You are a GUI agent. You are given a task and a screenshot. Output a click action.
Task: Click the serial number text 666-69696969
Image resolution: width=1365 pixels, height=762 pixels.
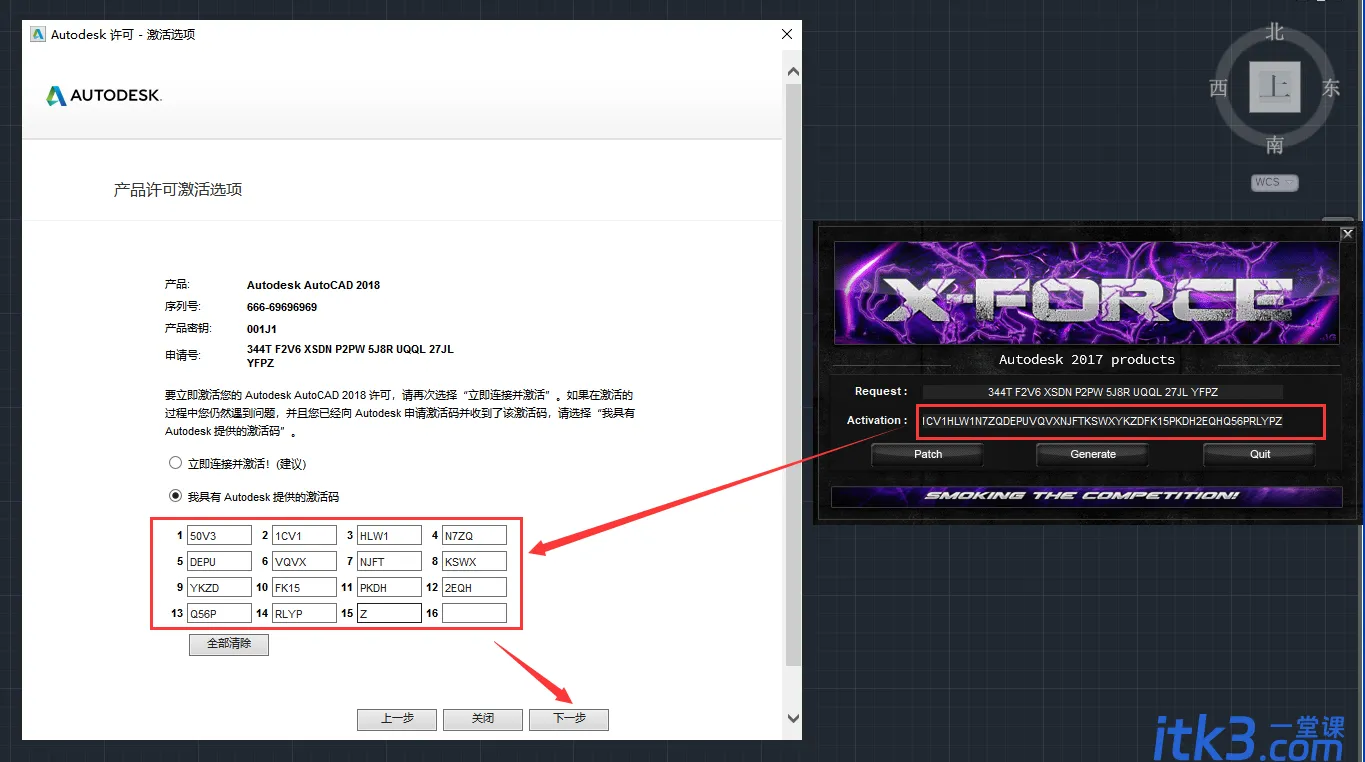click(282, 307)
